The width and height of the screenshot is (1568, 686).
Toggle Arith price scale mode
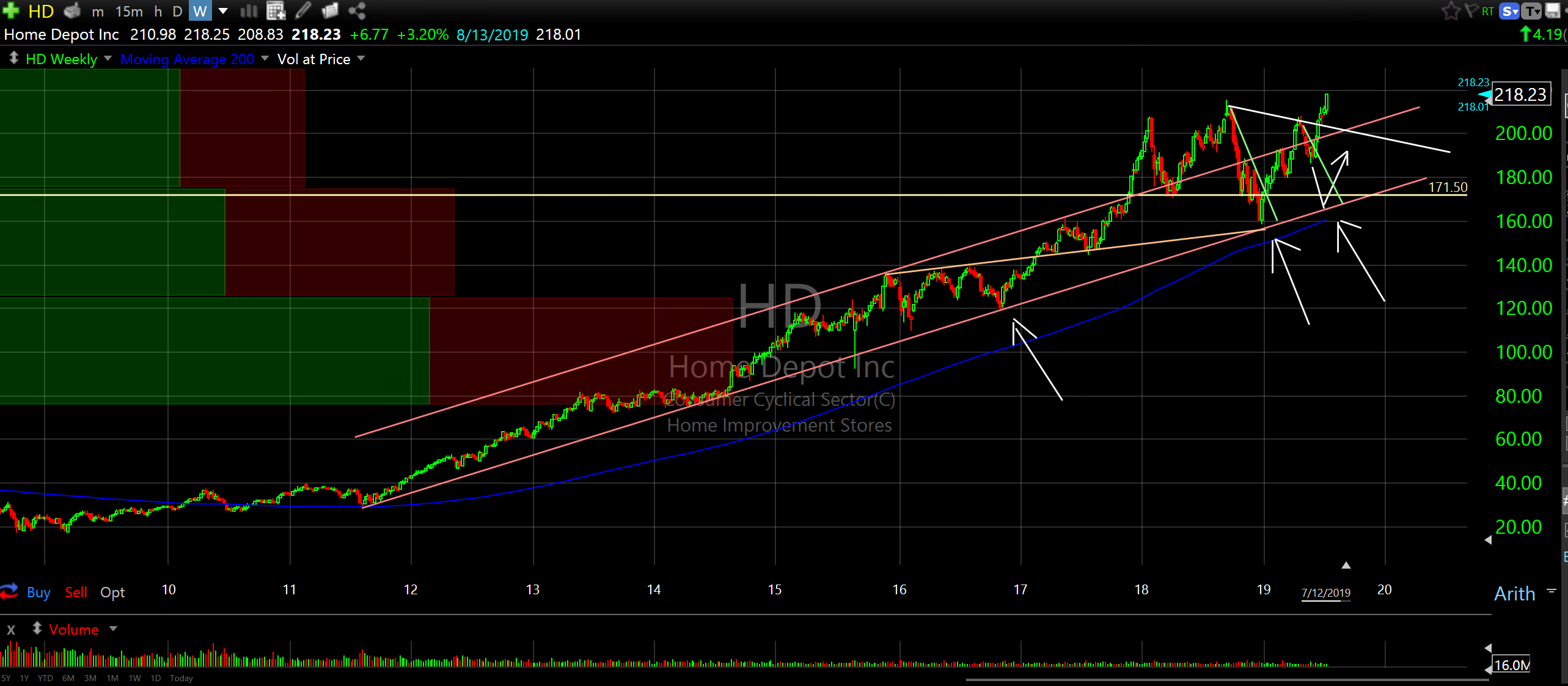1514,593
